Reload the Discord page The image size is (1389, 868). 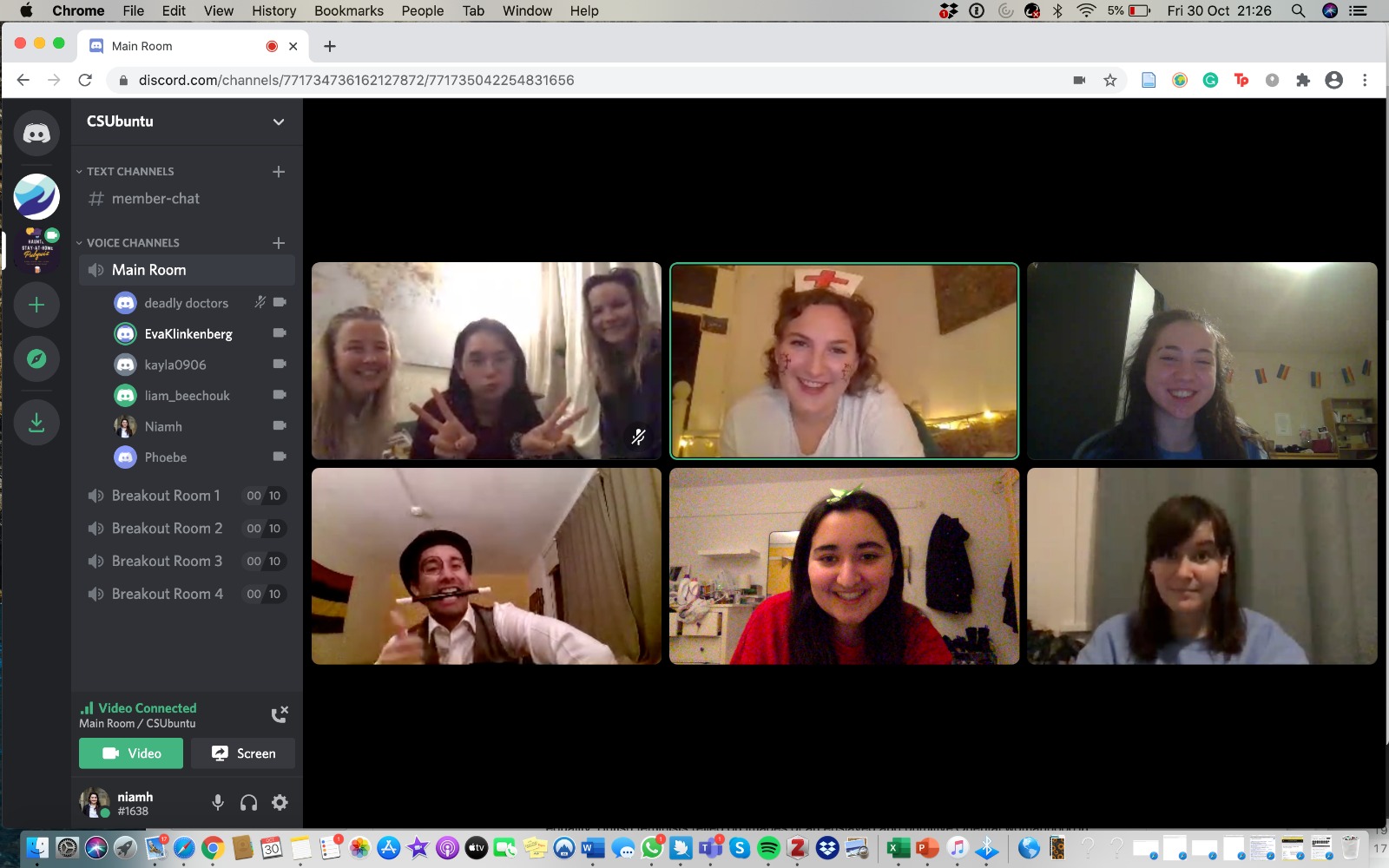tap(85, 80)
